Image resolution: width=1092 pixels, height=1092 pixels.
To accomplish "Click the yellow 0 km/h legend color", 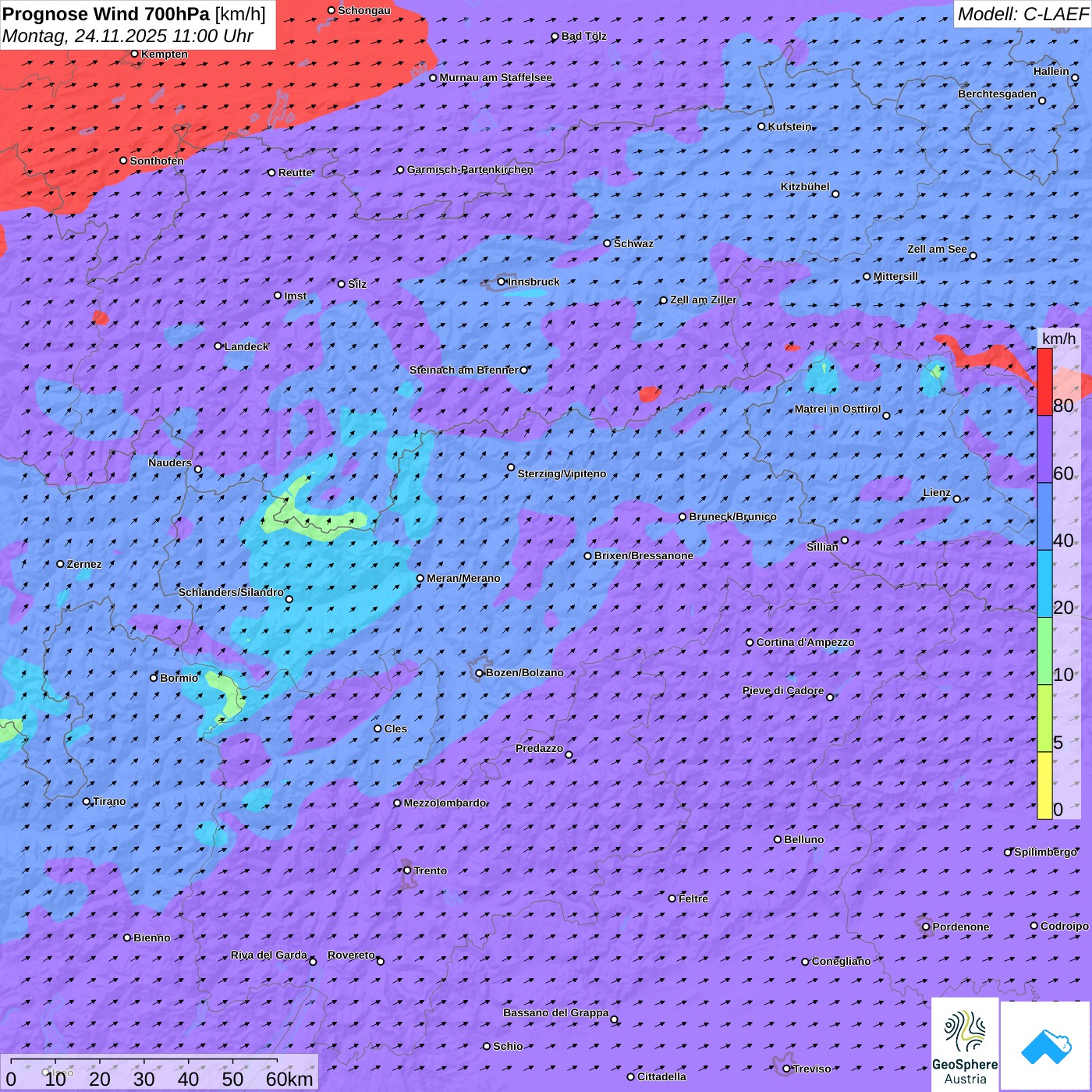I will coord(1044,785).
